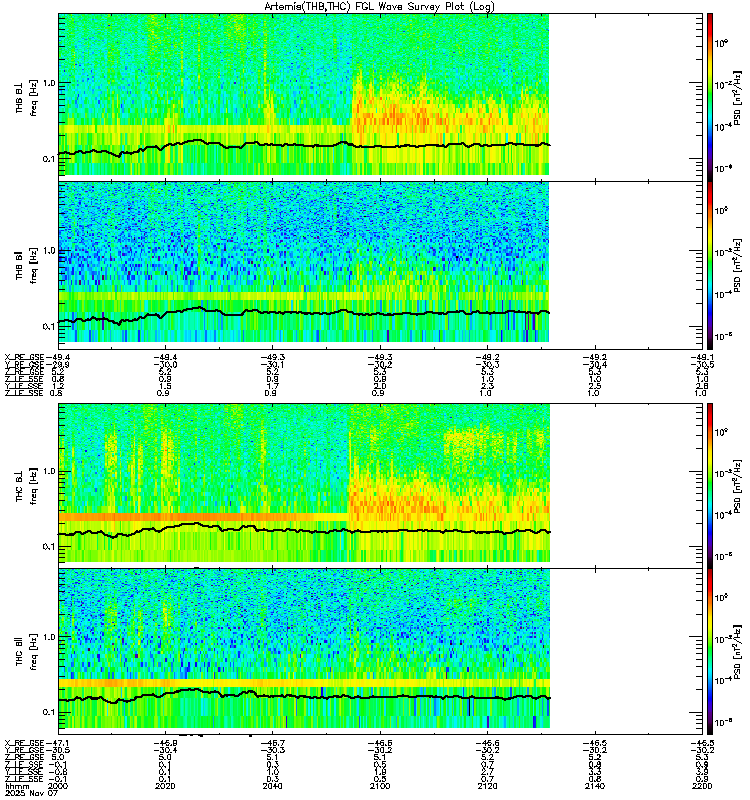Click the 1.0 Hz tick of the top panel
Screen dimensions: 750x800
[x=49, y=83]
